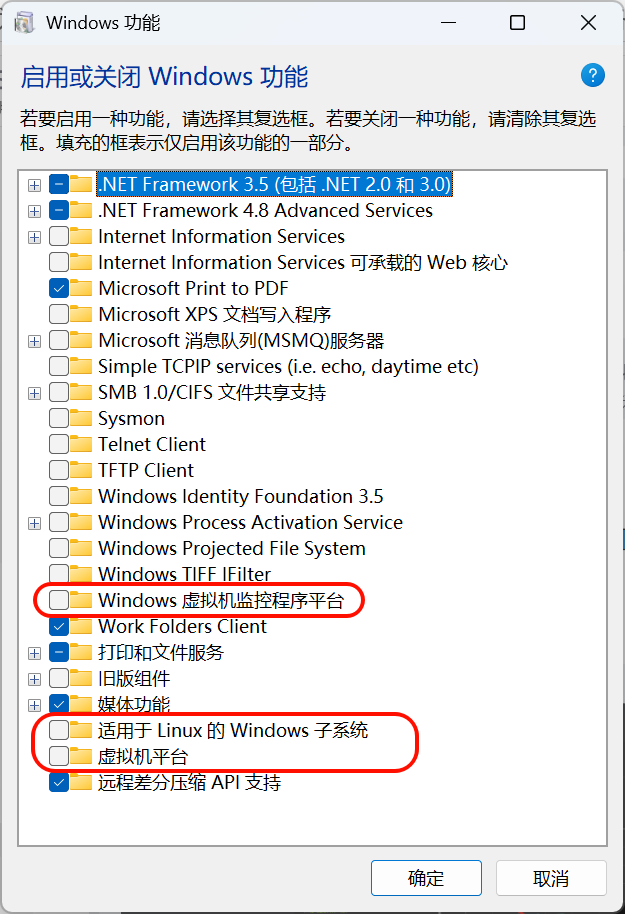The width and height of the screenshot is (625, 914).
Task: Select 打印和文件服务 row label
Action: click(x=161, y=652)
